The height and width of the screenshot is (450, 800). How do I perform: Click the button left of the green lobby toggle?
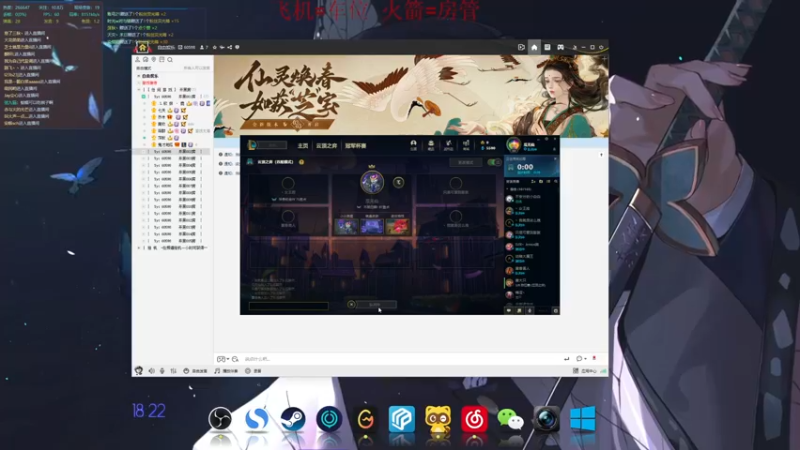466,162
